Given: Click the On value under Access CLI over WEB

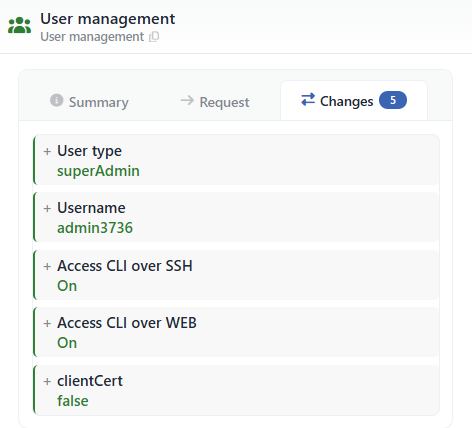Looking at the screenshot, I should point(67,343).
